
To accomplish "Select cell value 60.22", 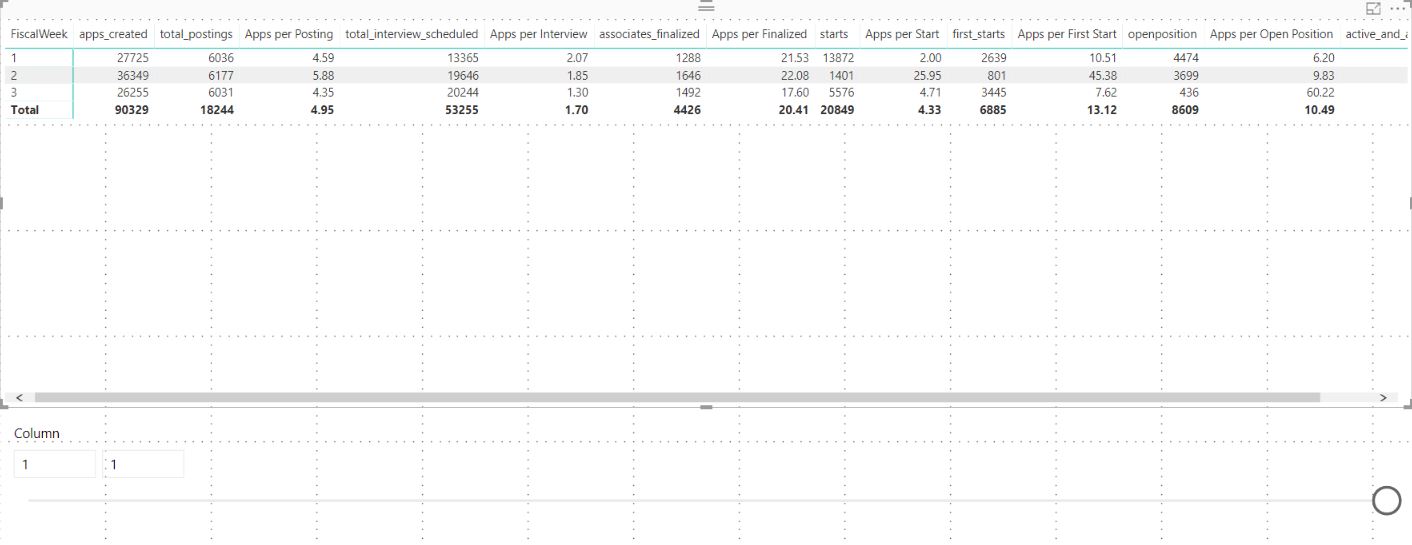I will point(1320,93).
